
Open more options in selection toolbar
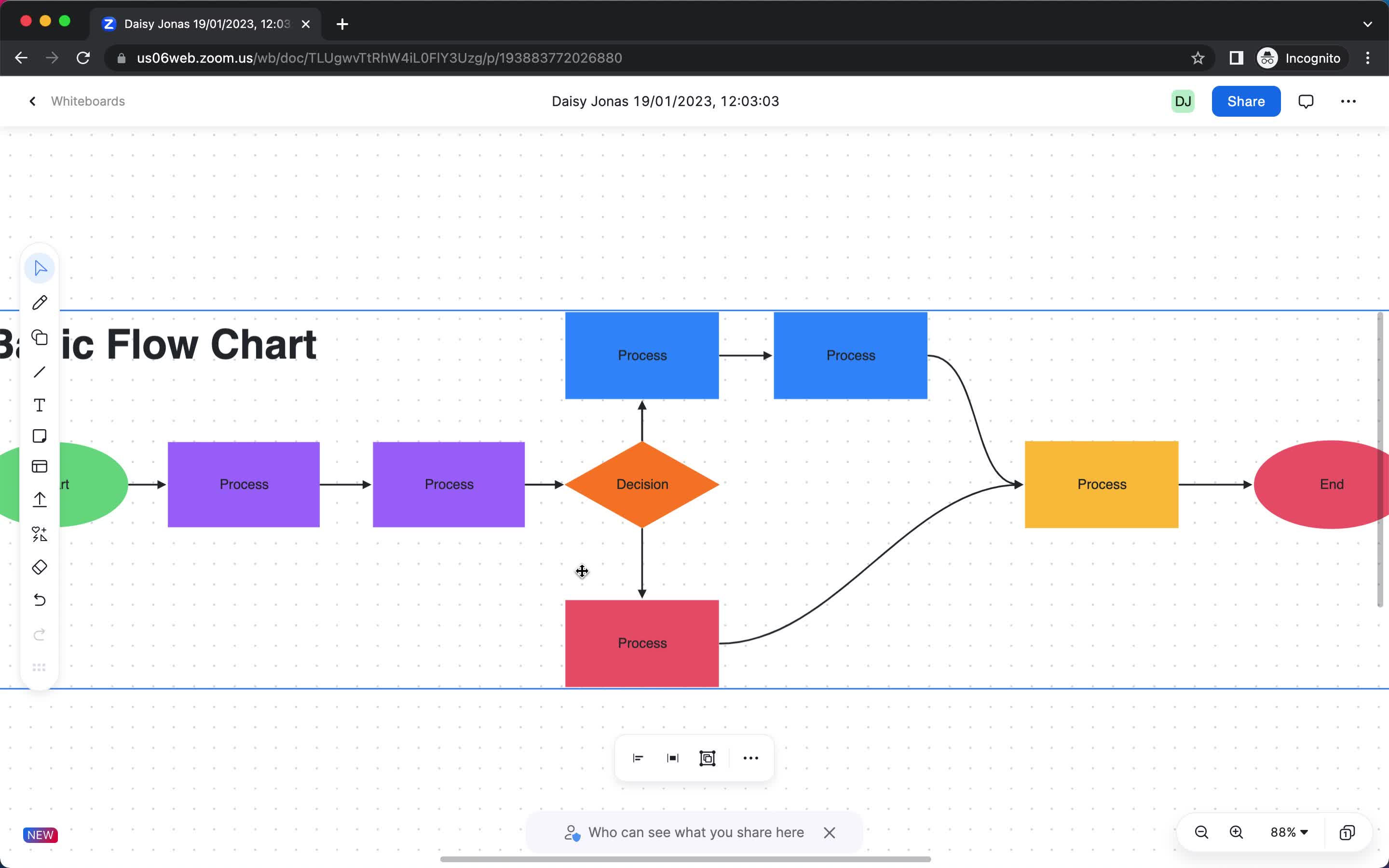coord(751,759)
